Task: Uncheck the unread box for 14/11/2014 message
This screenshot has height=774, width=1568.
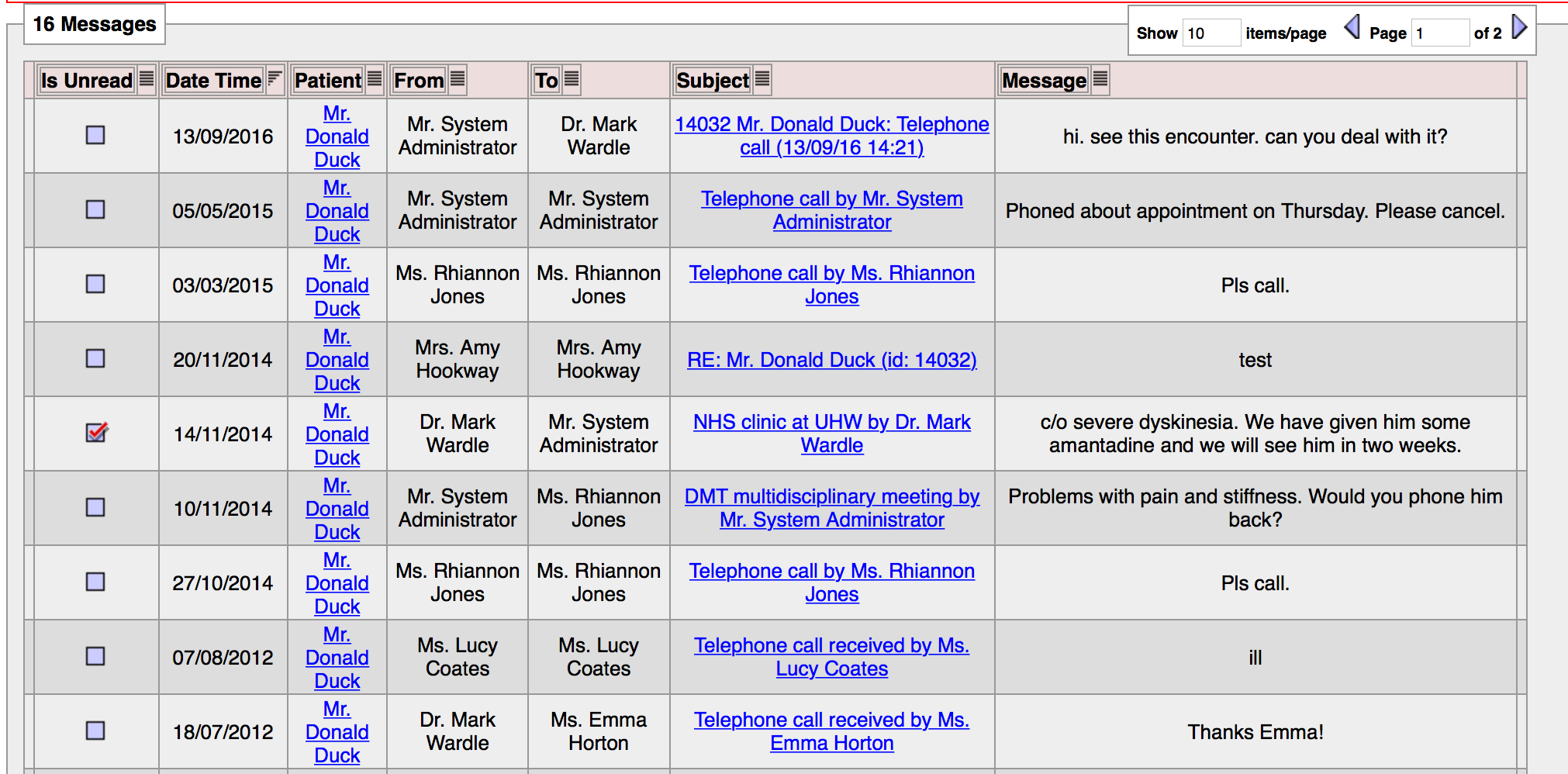Action: coord(96,433)
